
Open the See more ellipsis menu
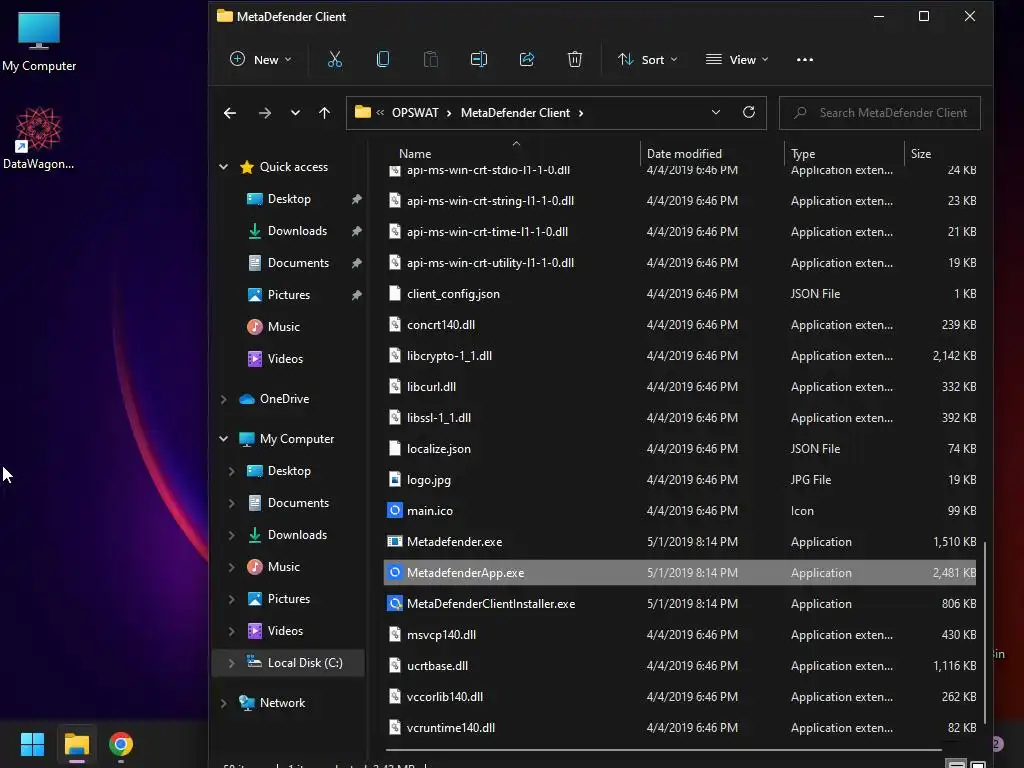pos(805,59)
